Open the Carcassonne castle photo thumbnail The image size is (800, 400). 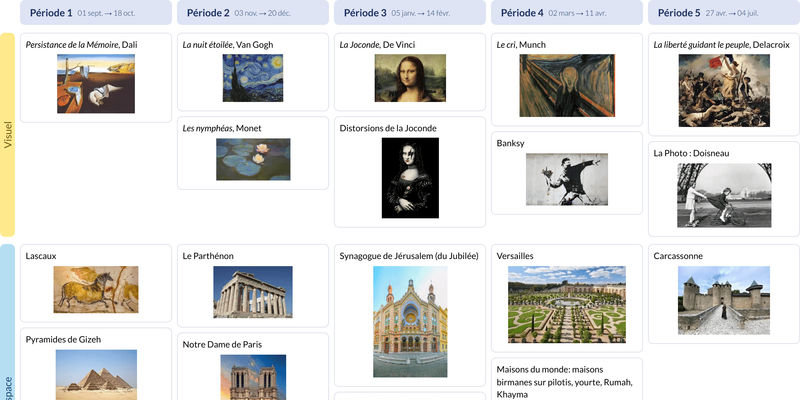[x=724, y=300]
